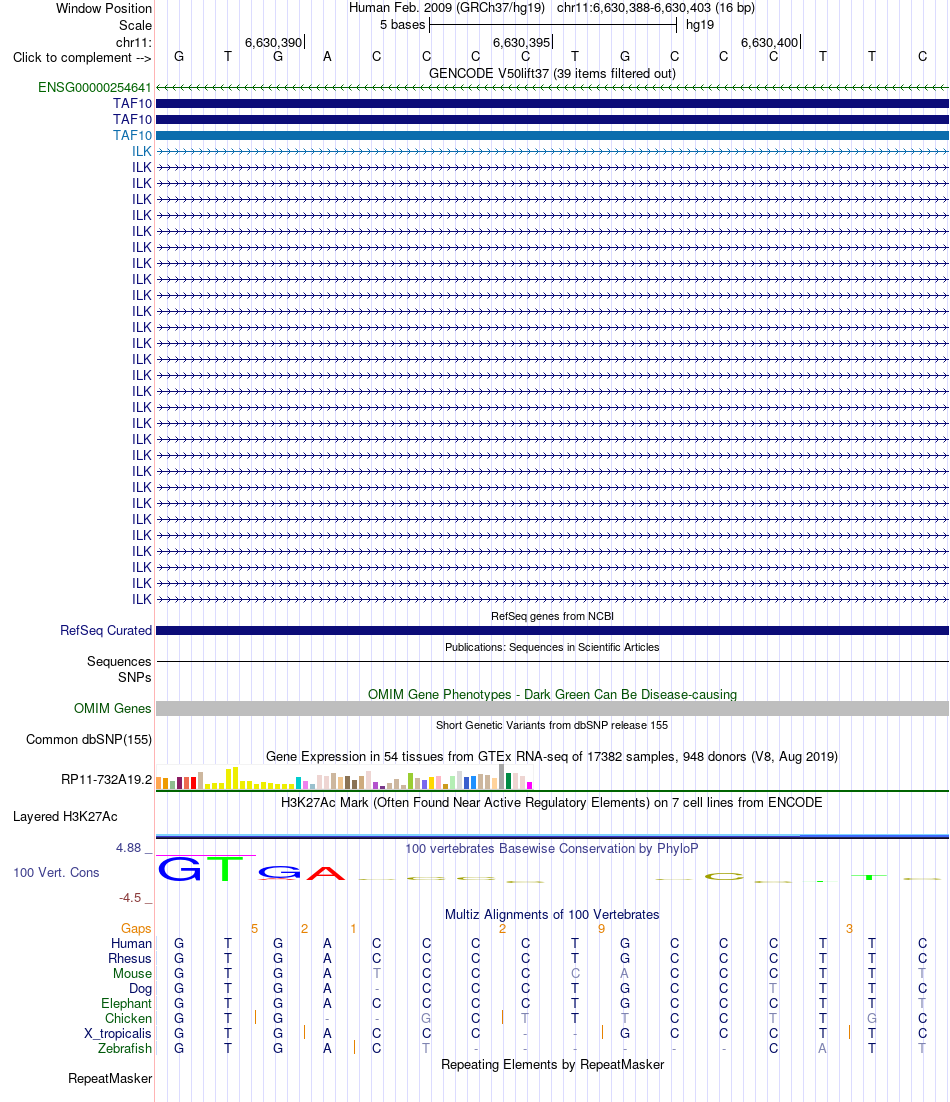Image resolution: width=950 pixels, height=1102 pixels.
Task: Click the orange Gaps row label
Action: point(136,928)
